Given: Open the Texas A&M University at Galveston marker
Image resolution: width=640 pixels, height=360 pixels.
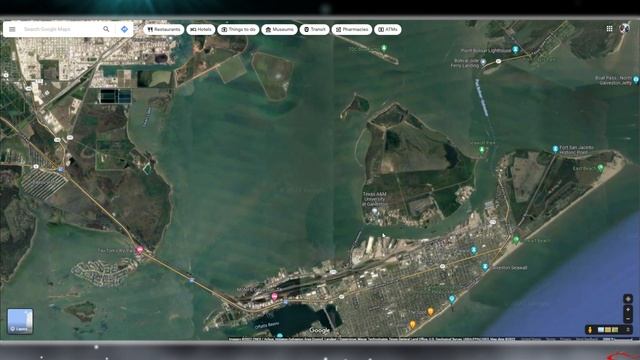Looking at the screenshot, I should click(x=375, y=211).
